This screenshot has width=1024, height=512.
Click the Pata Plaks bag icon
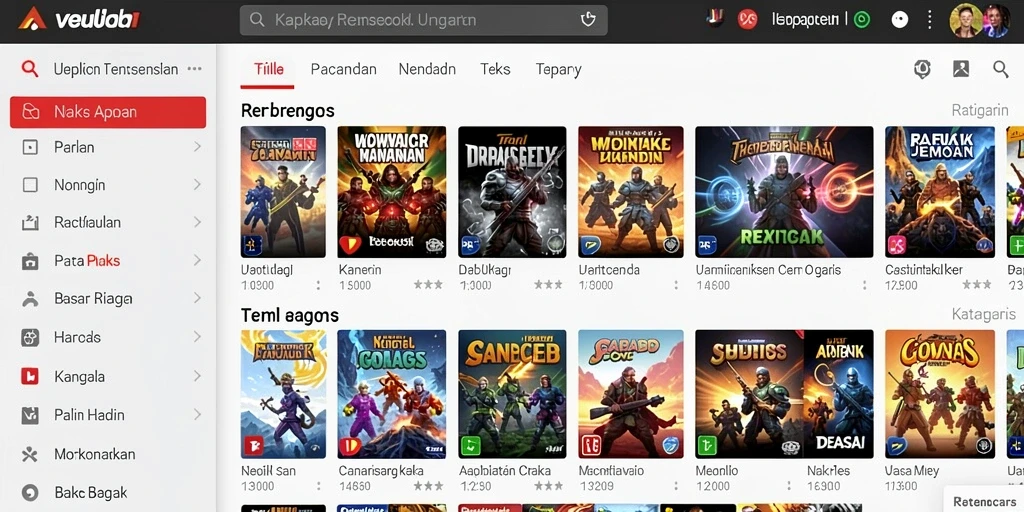(x=30, y=261)
